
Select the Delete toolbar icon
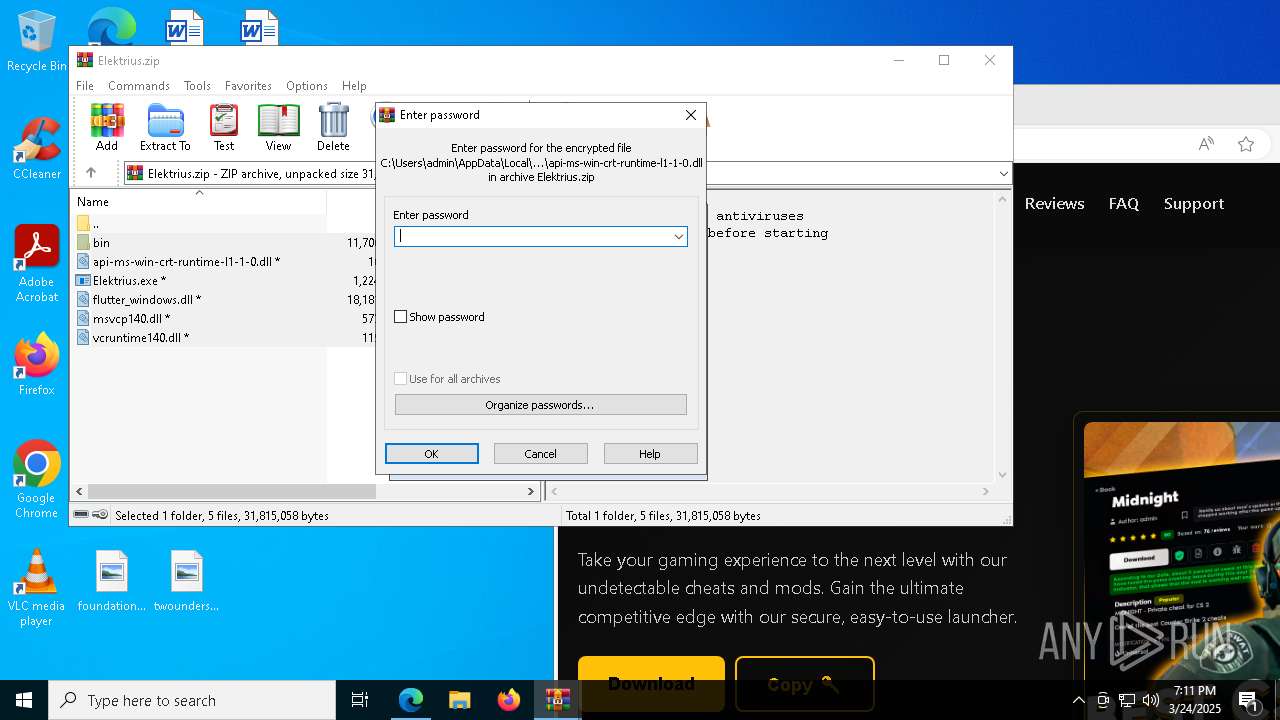(333, 127)
